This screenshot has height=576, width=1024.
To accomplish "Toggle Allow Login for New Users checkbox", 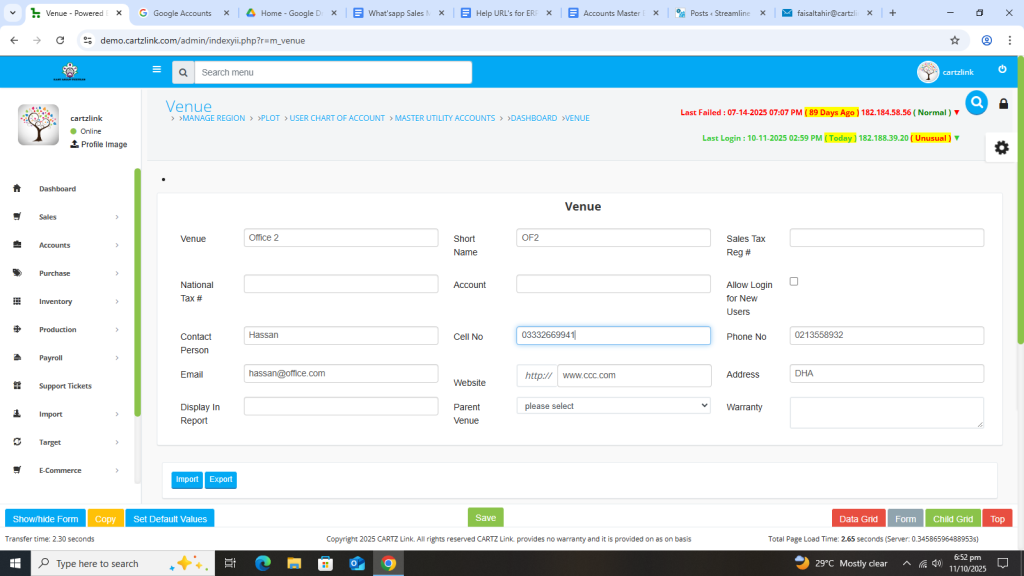I will [794, 281].
